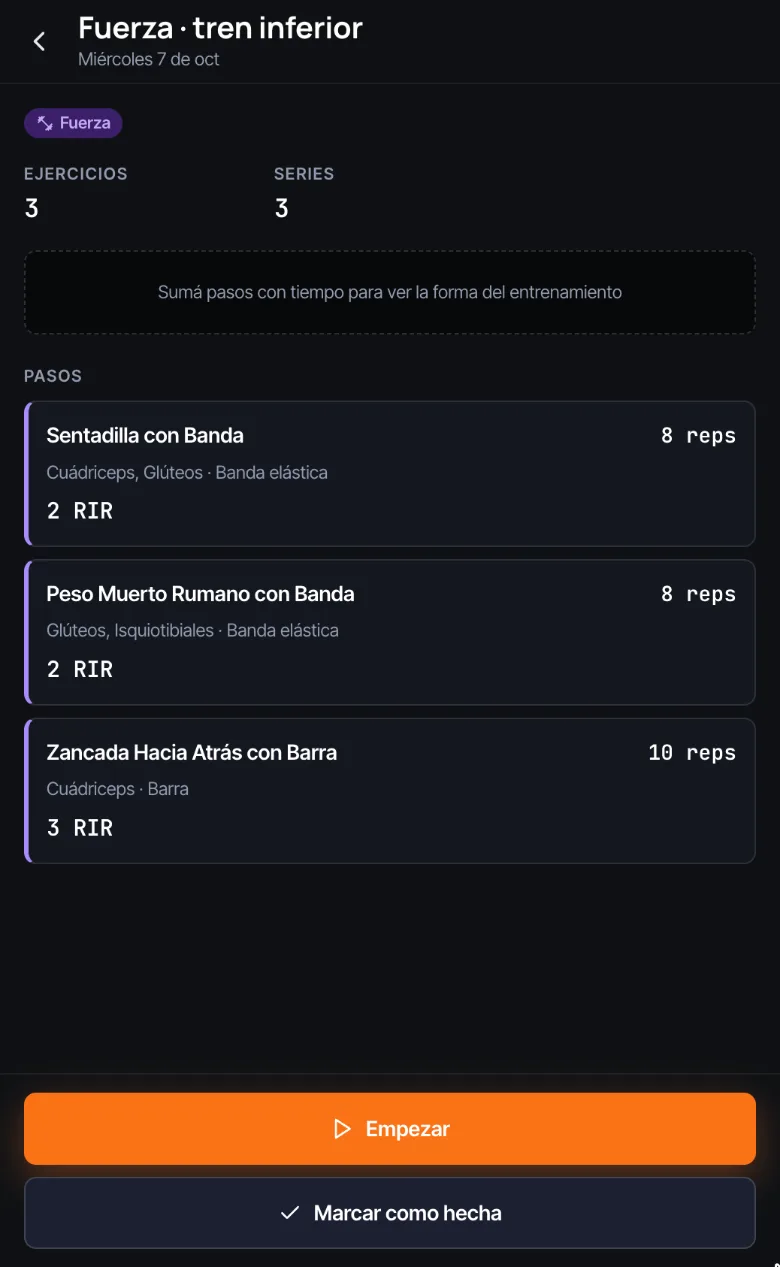The height and width of the screenshot is (1267, 780).
Task: Open the Sentadilla con Banda step
Action: tap(390, 474)
